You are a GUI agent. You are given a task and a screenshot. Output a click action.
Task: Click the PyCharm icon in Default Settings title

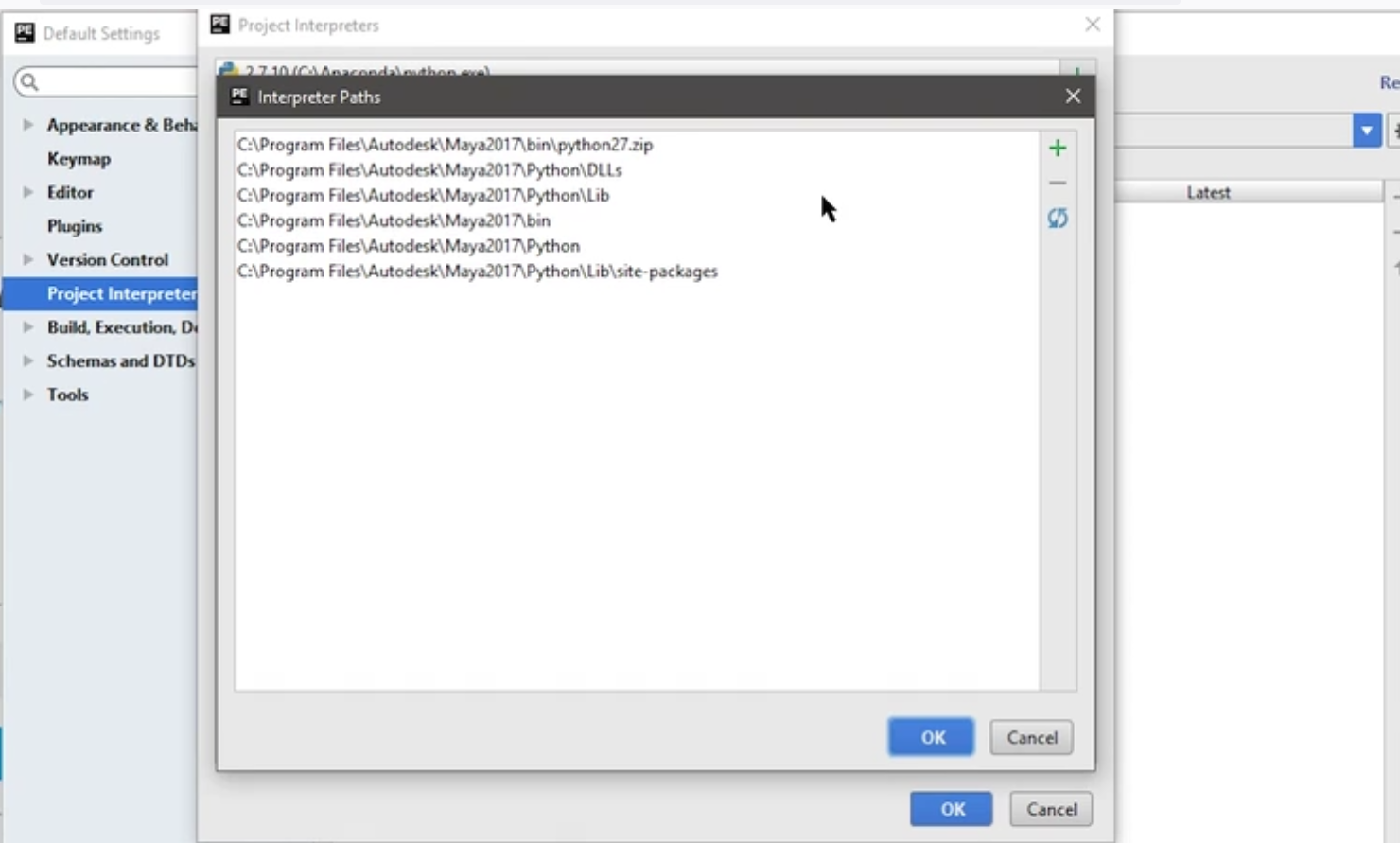click(x=25, y=33)
